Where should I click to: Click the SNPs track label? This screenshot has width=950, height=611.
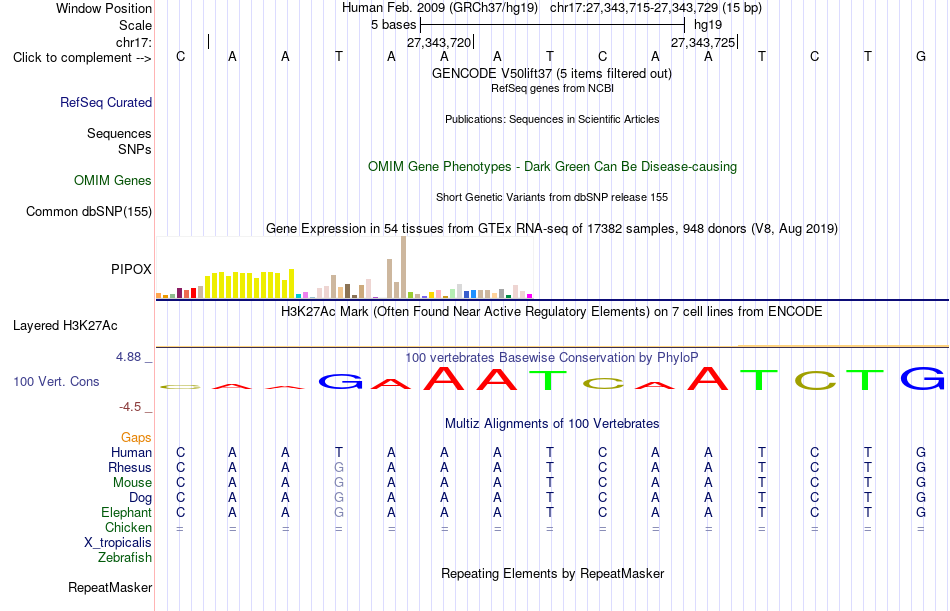[135, 149]
